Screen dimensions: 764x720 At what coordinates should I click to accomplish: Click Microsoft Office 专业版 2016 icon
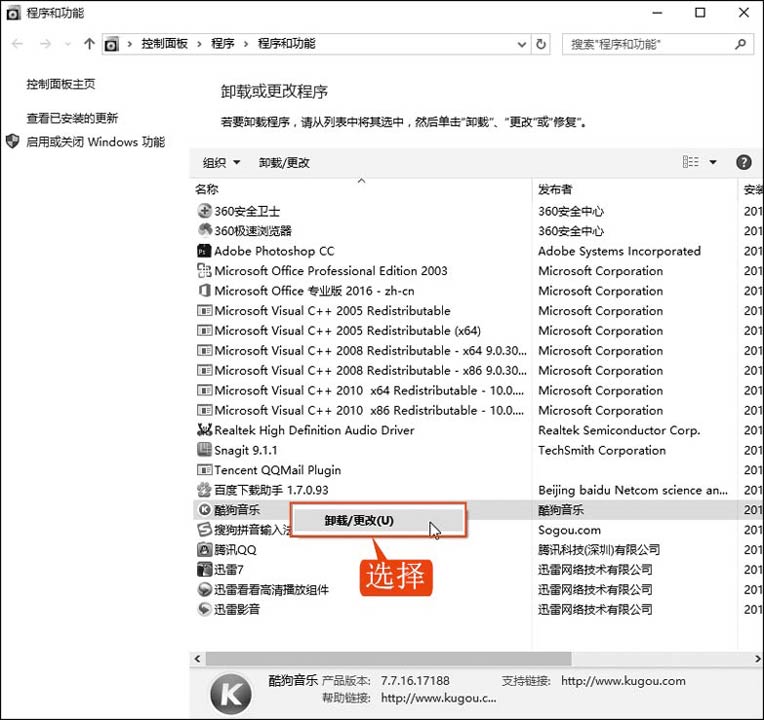204,290
